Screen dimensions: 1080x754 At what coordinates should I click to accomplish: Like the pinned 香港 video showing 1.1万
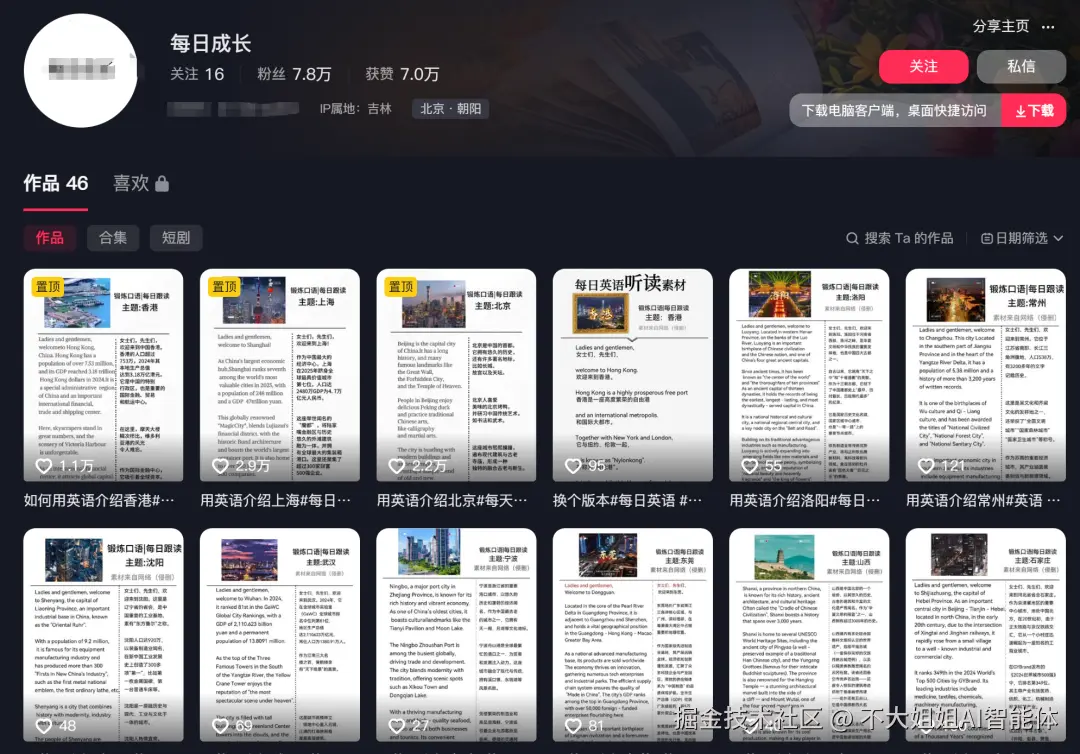44,465
